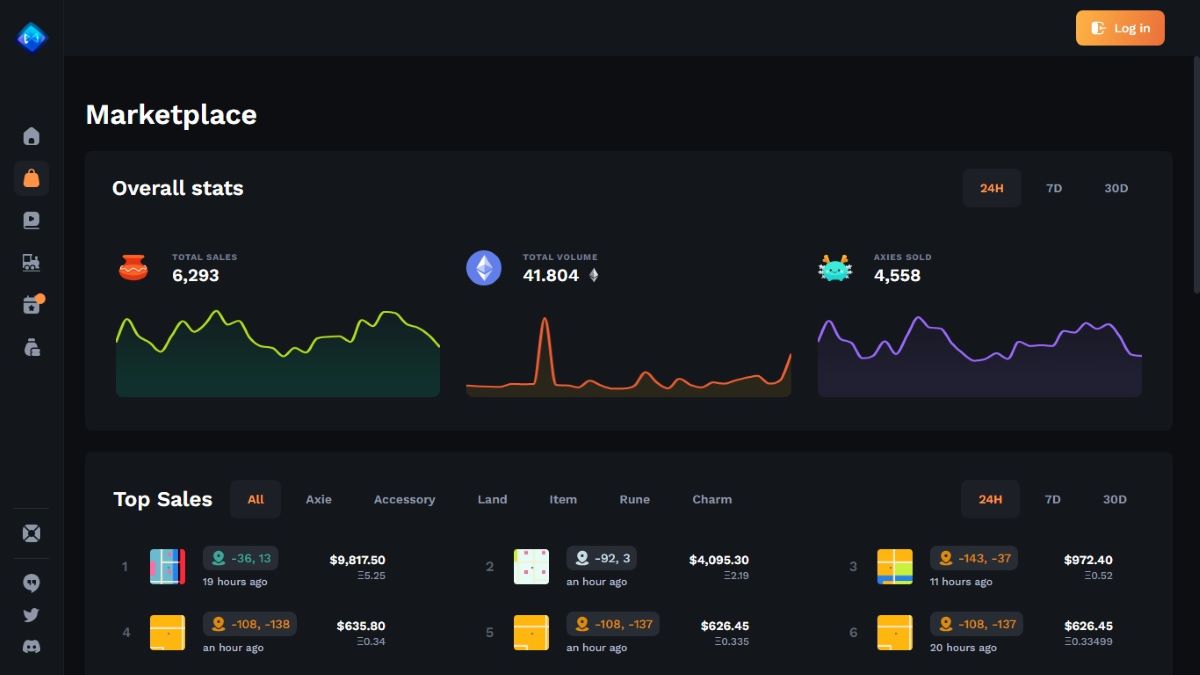Click the blue app logo in the sidebar
Viewport: 1200px width, 675px height.
31,37
